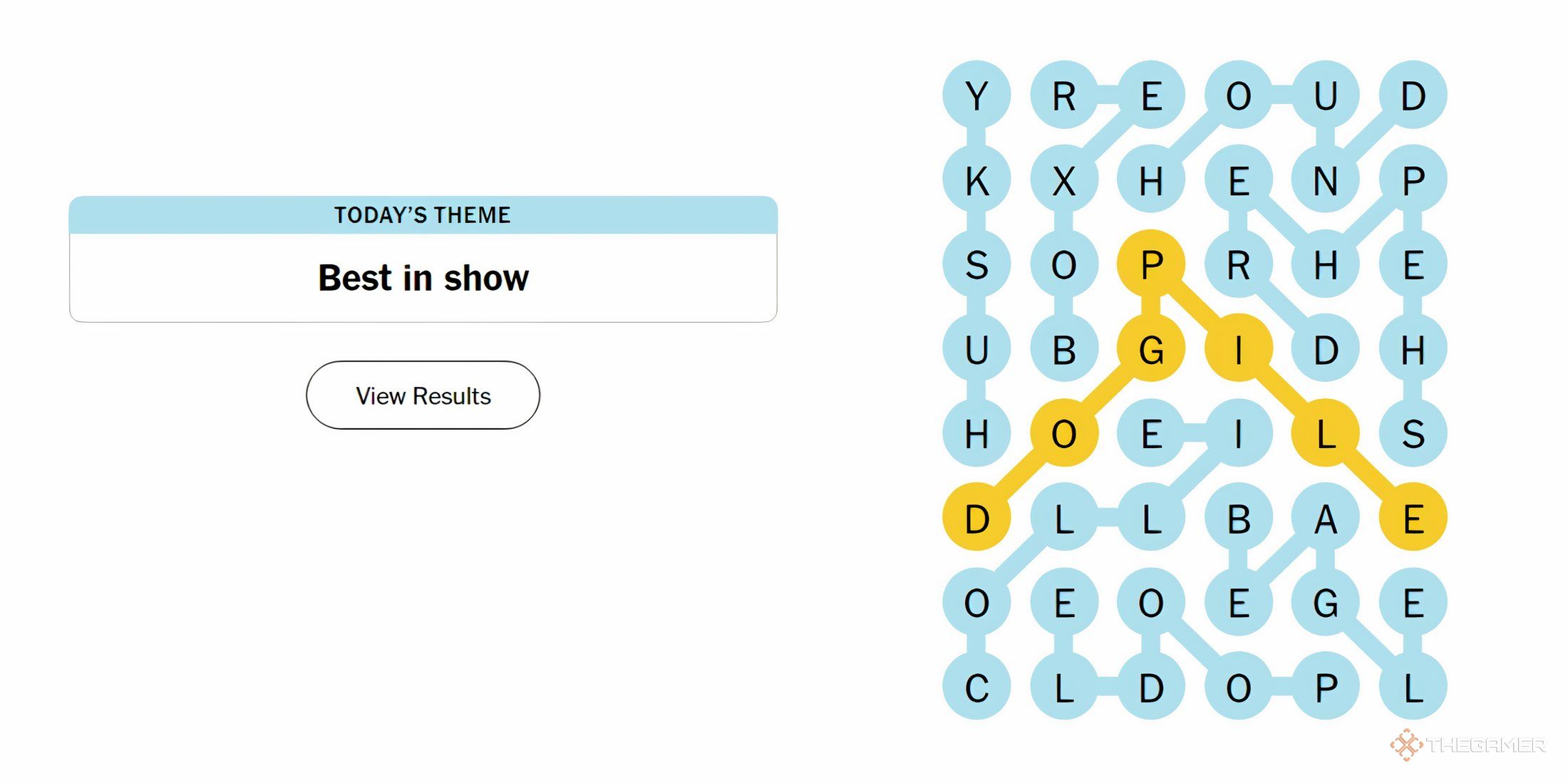Viewport: 1568px width, 783px height.
Task: Tap the yellow E spangram tile
Action: click(x=1413, y=518)
